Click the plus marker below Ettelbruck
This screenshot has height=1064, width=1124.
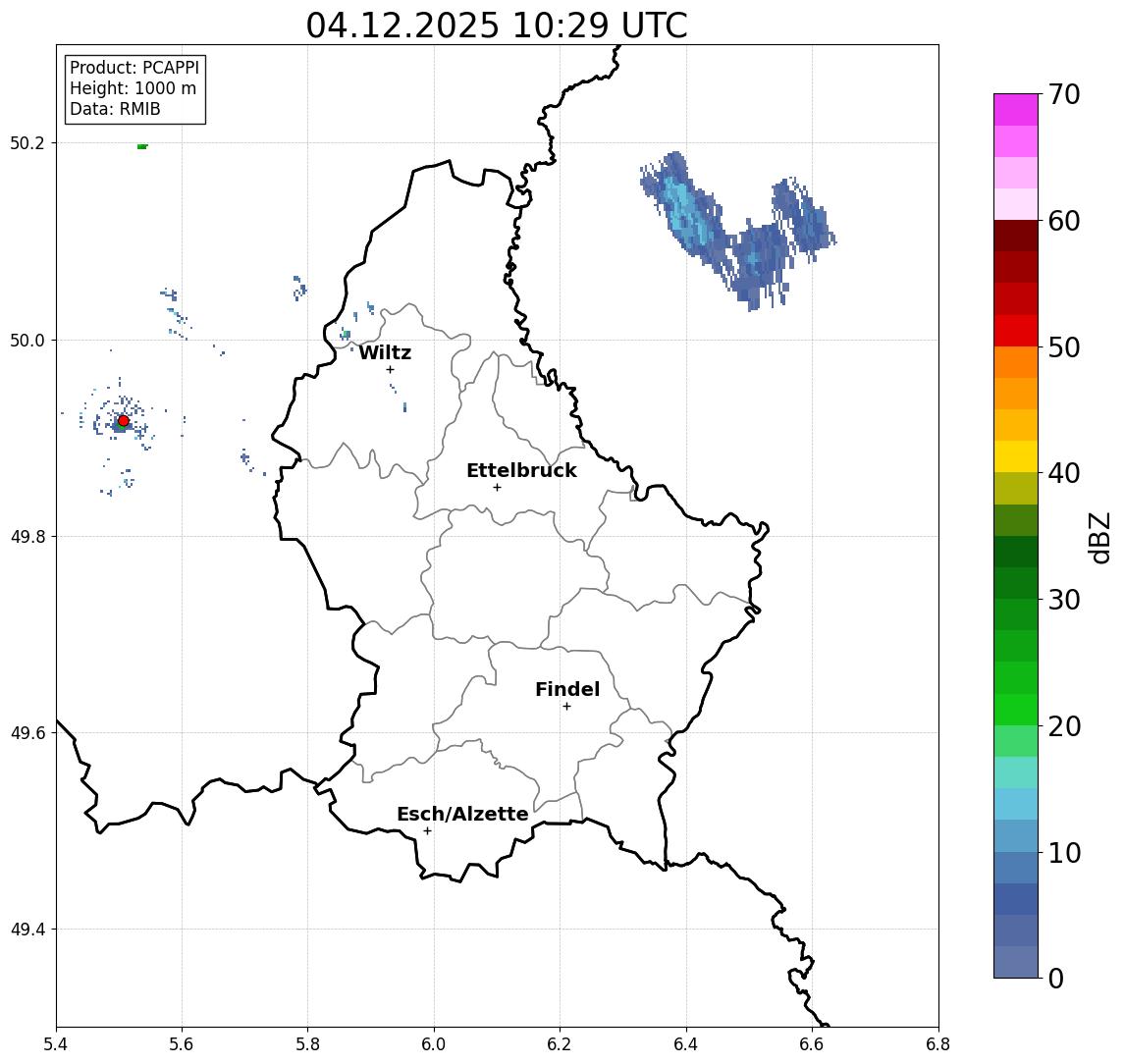(x=497, y=488)
